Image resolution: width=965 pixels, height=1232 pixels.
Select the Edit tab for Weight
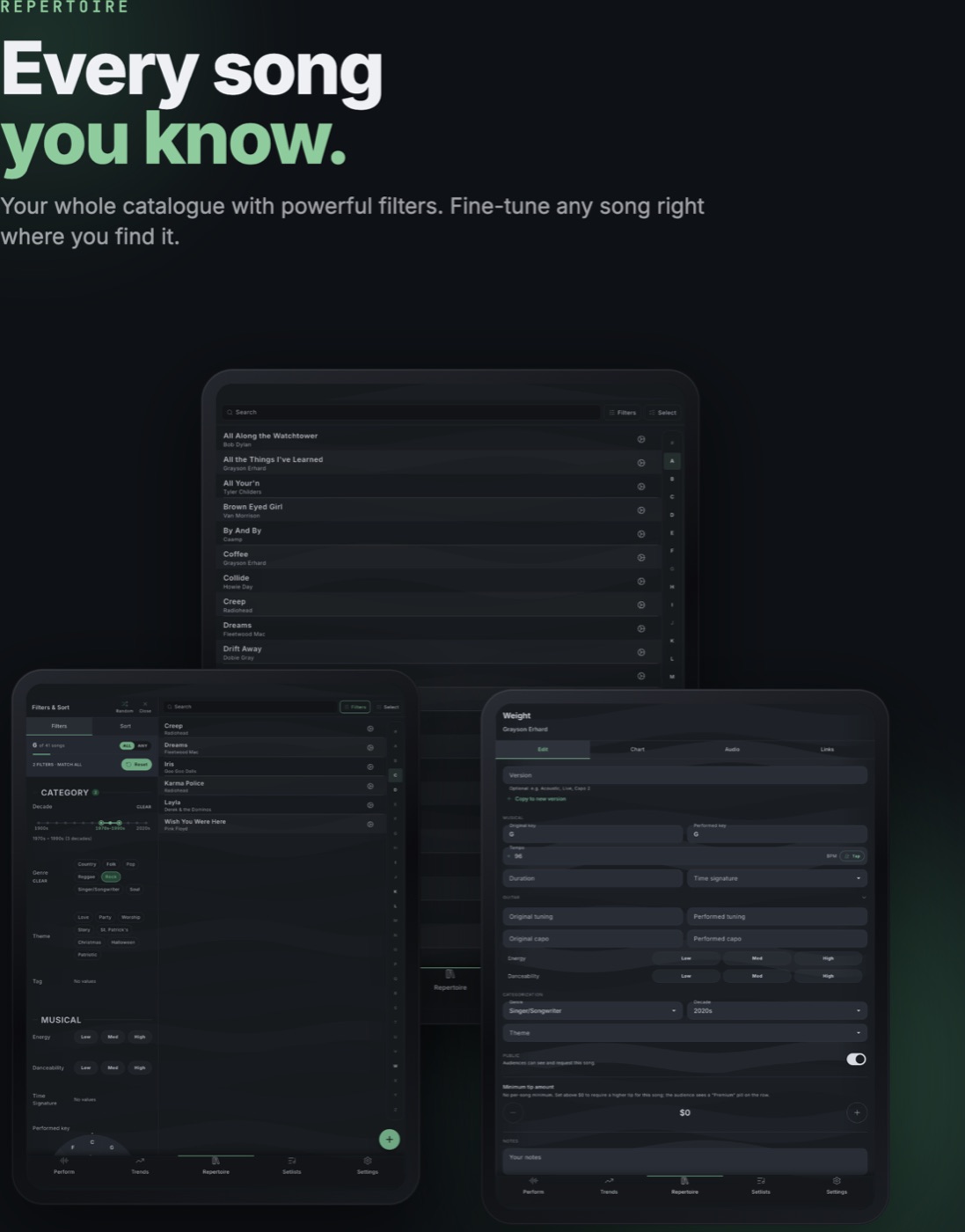coord(543,749)
